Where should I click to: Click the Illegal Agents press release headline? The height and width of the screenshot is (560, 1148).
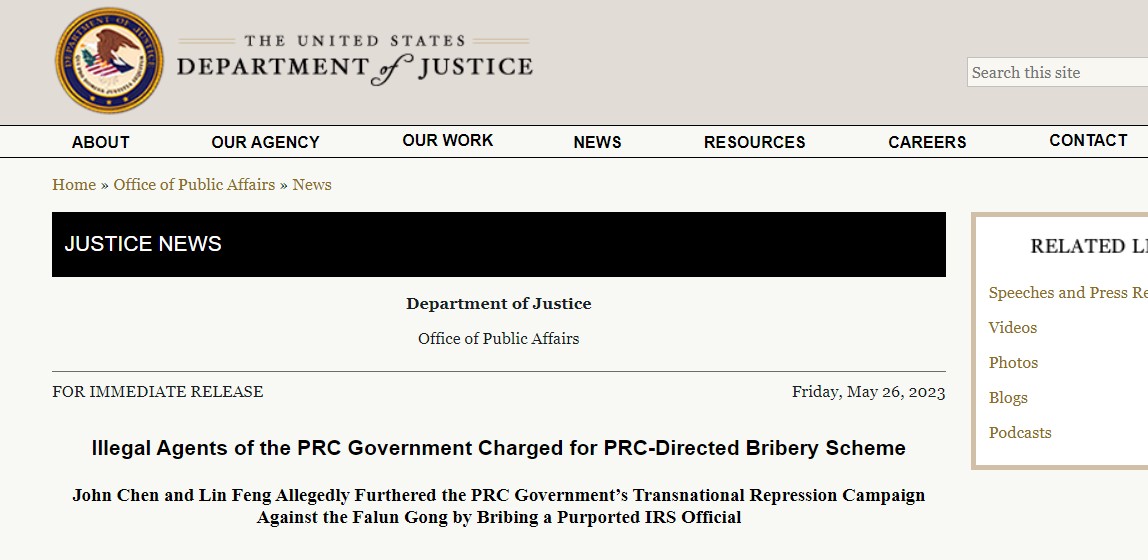499,447
